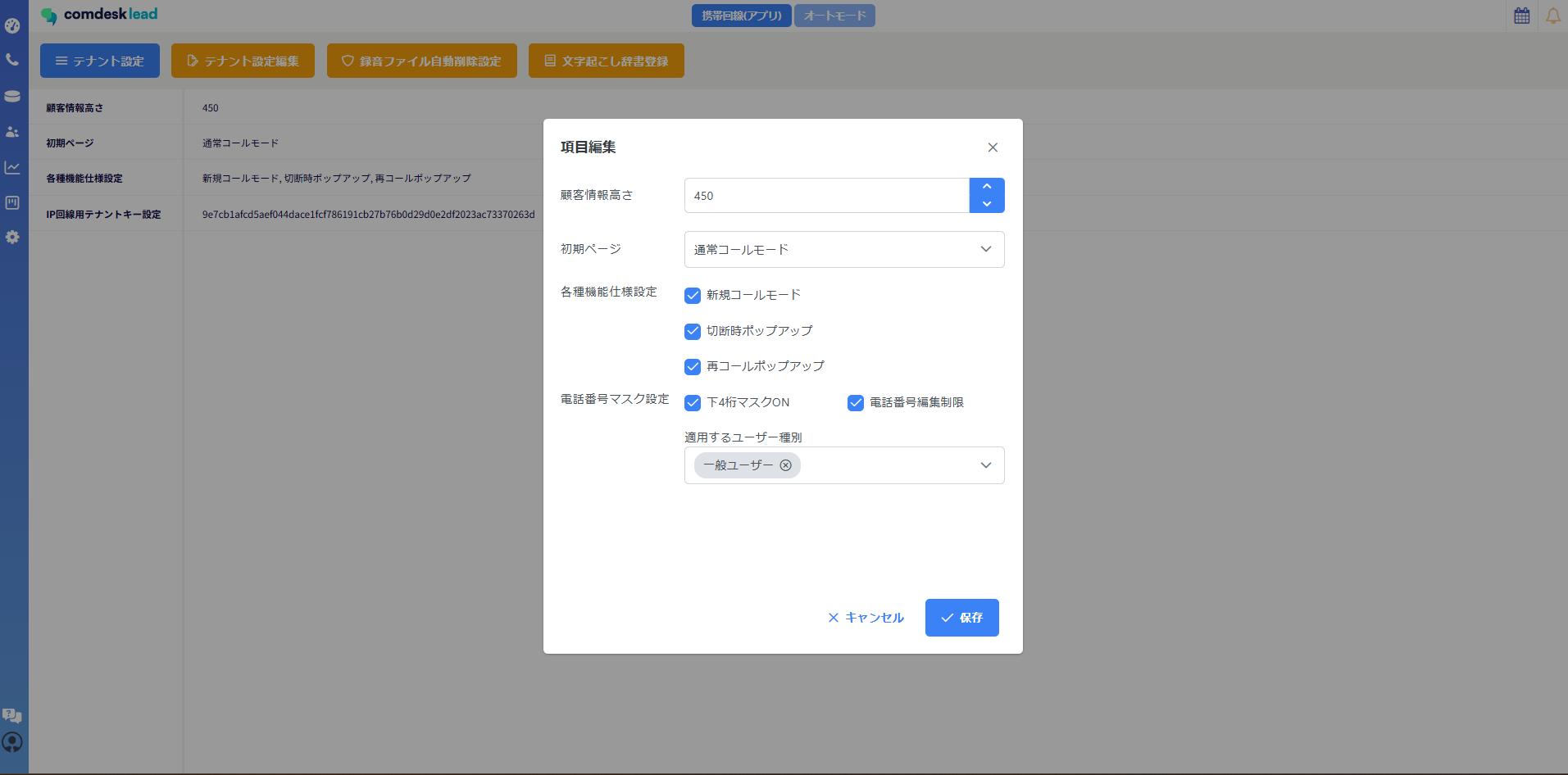The width and height of the screenshot is (1568, 775).
Task: Open the phone icon in left sidebar
Action: click(x=12, y=60)
